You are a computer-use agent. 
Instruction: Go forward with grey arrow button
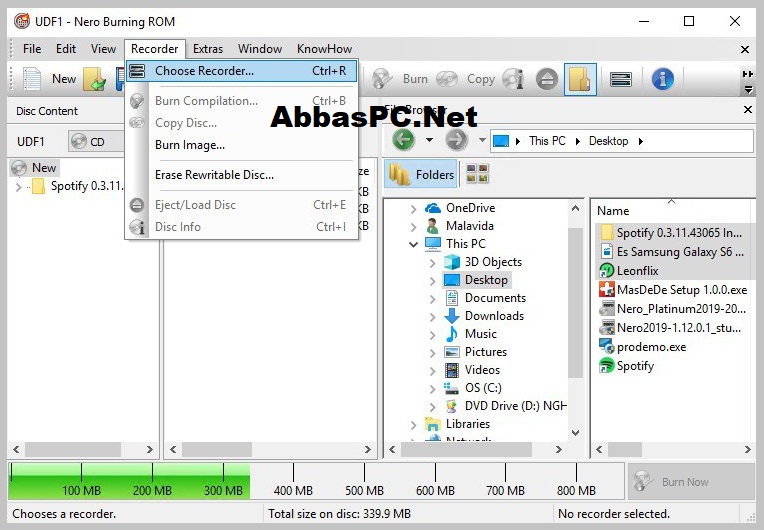click(x=456, y=141)
